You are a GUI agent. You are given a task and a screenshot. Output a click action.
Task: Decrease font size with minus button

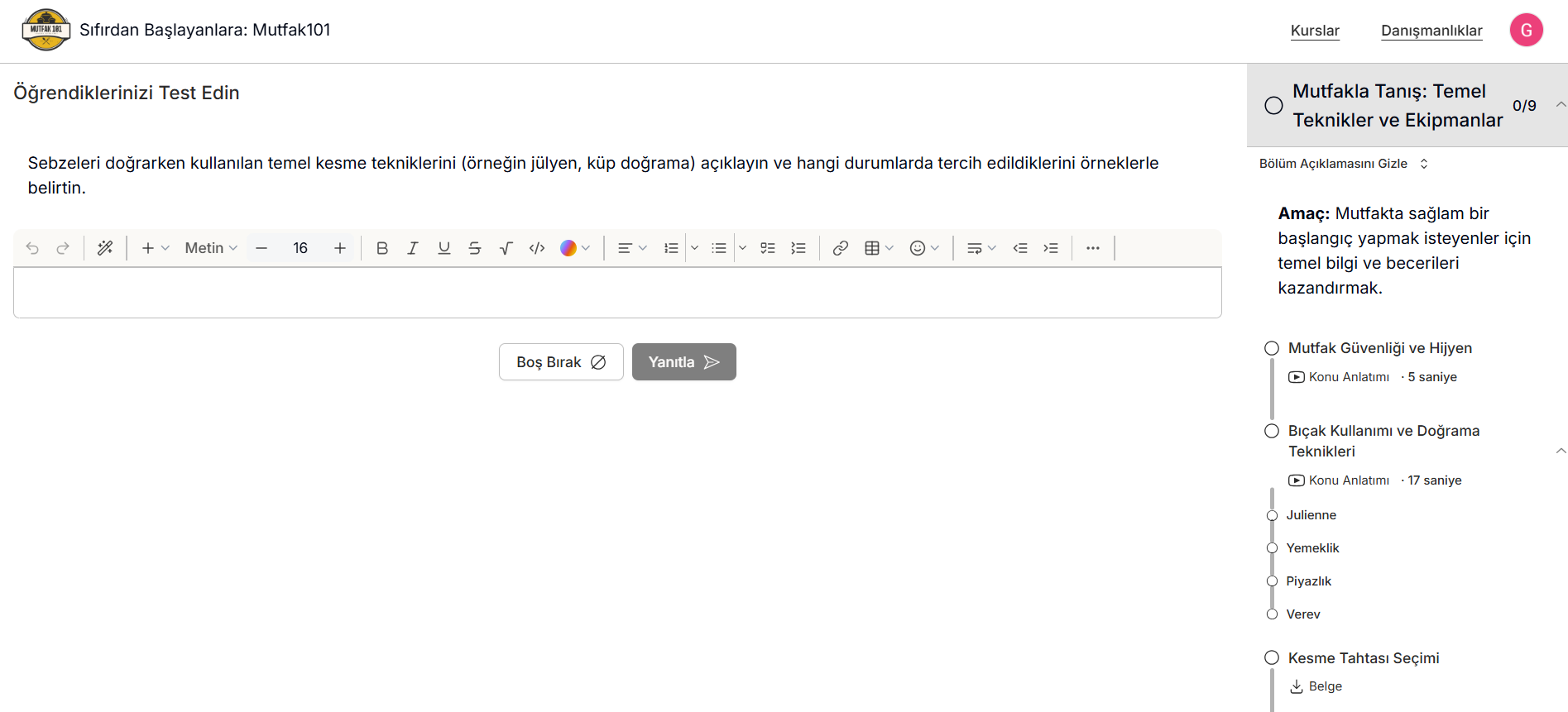[x=261, y=248]
